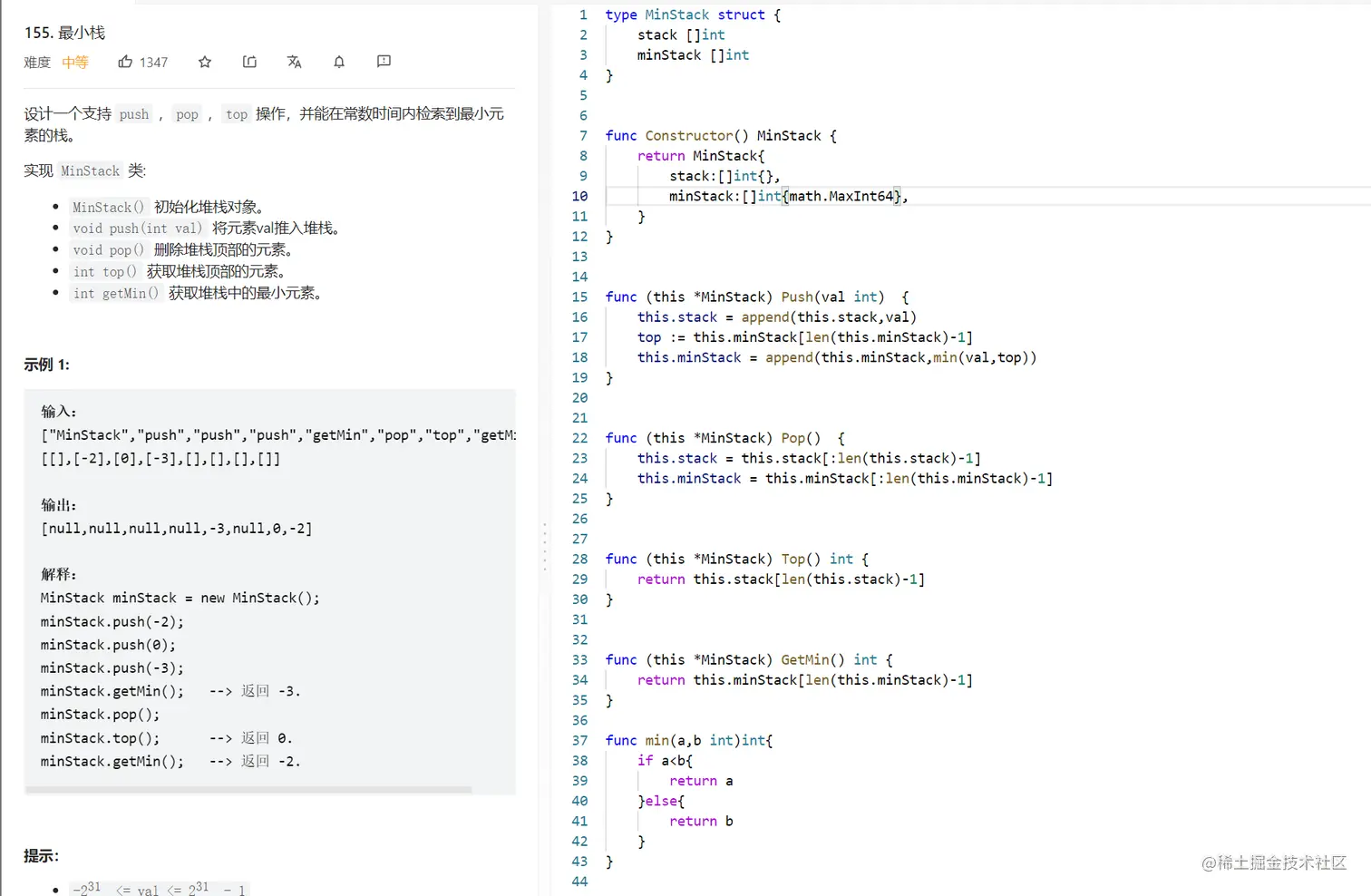Viewport: 1371px width, 896px height.
Task: Click the horizontal scrollbar under the example block
Action: (248, 790)
